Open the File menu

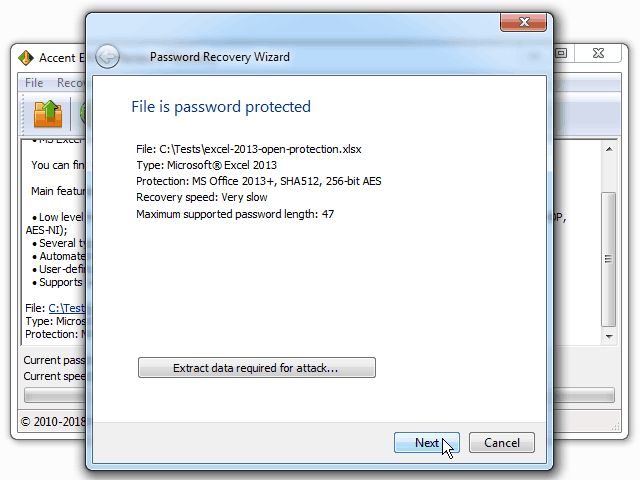coord(34,83)
